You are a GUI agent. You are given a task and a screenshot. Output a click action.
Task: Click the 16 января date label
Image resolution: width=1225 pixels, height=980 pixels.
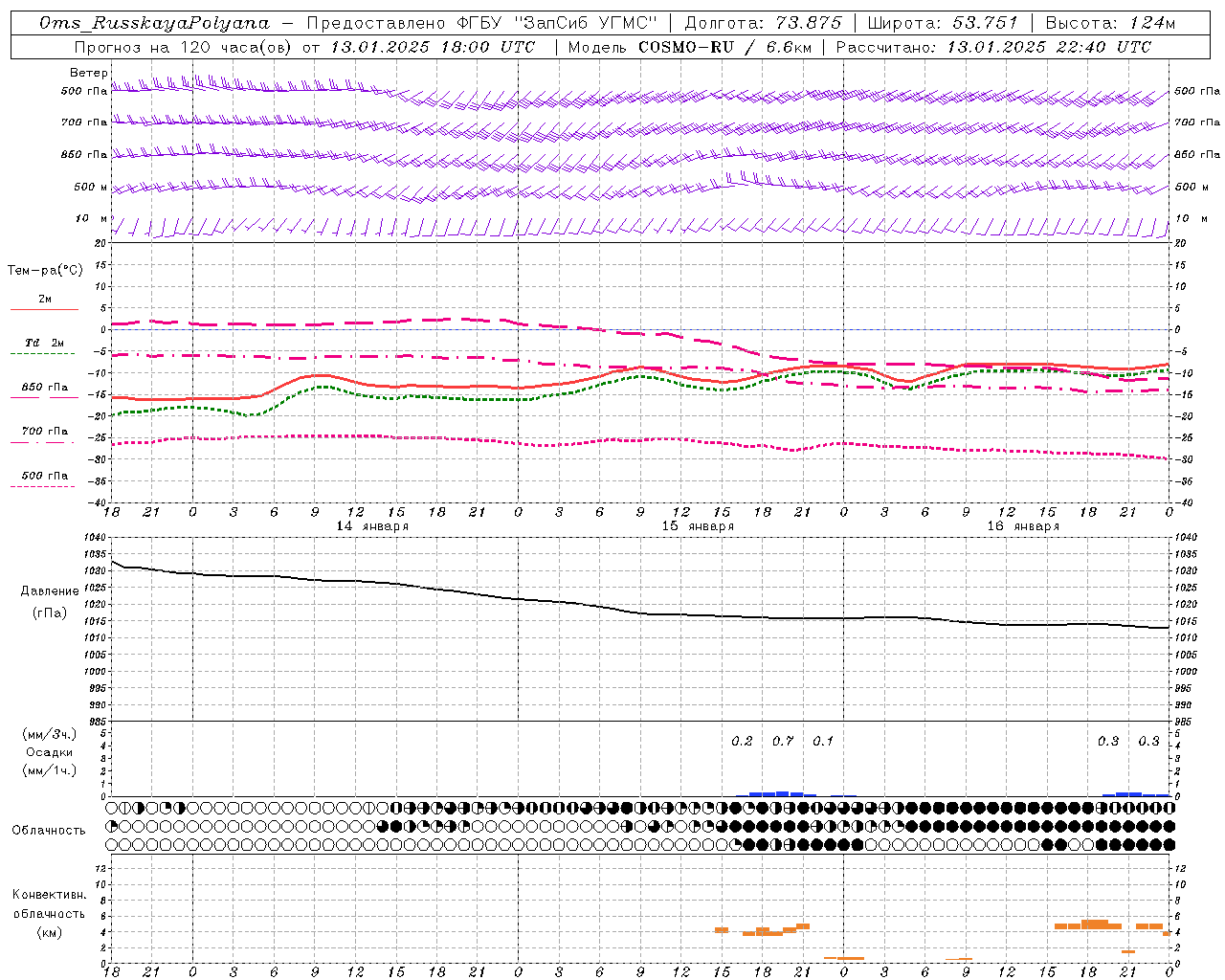[1023, 526]
